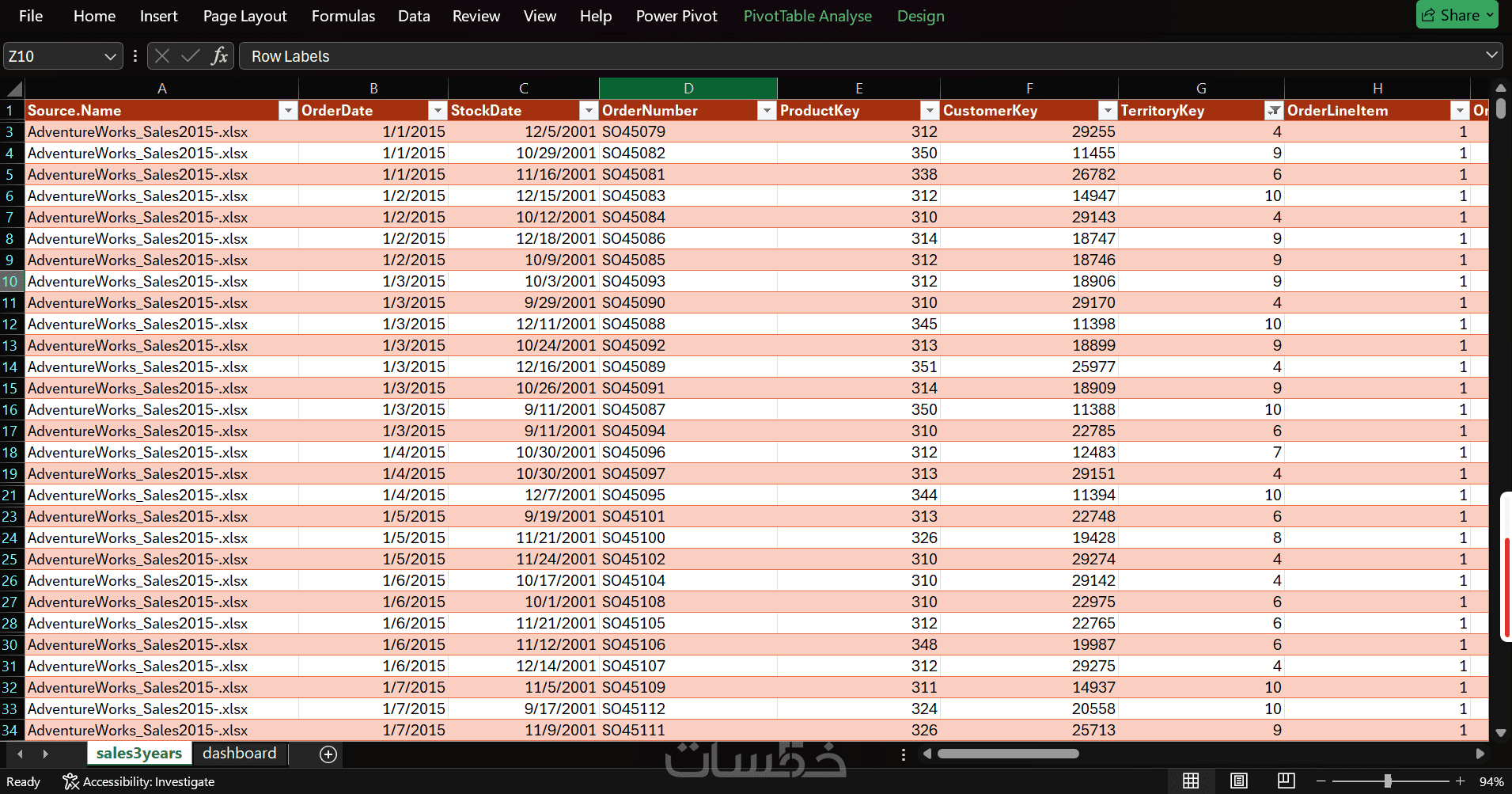Select product key cell 351
The width and height of the screenshot is (1512, 794).
858,367
